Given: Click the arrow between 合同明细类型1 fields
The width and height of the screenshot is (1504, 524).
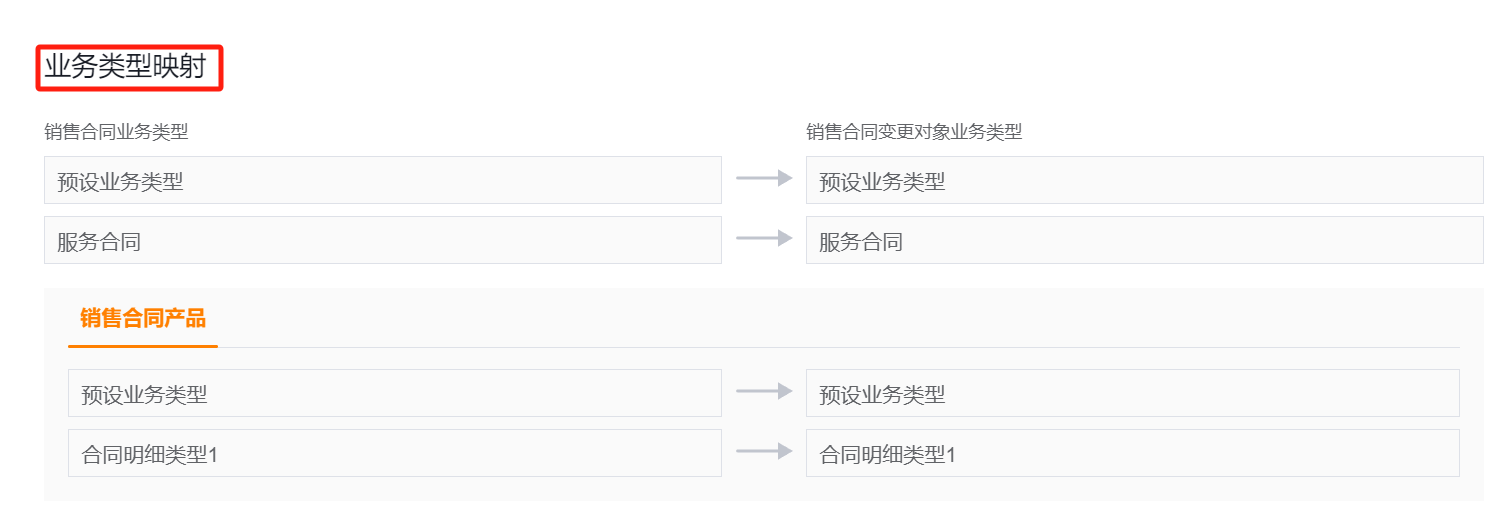Looking at the screenshot, I should (764, 452).
